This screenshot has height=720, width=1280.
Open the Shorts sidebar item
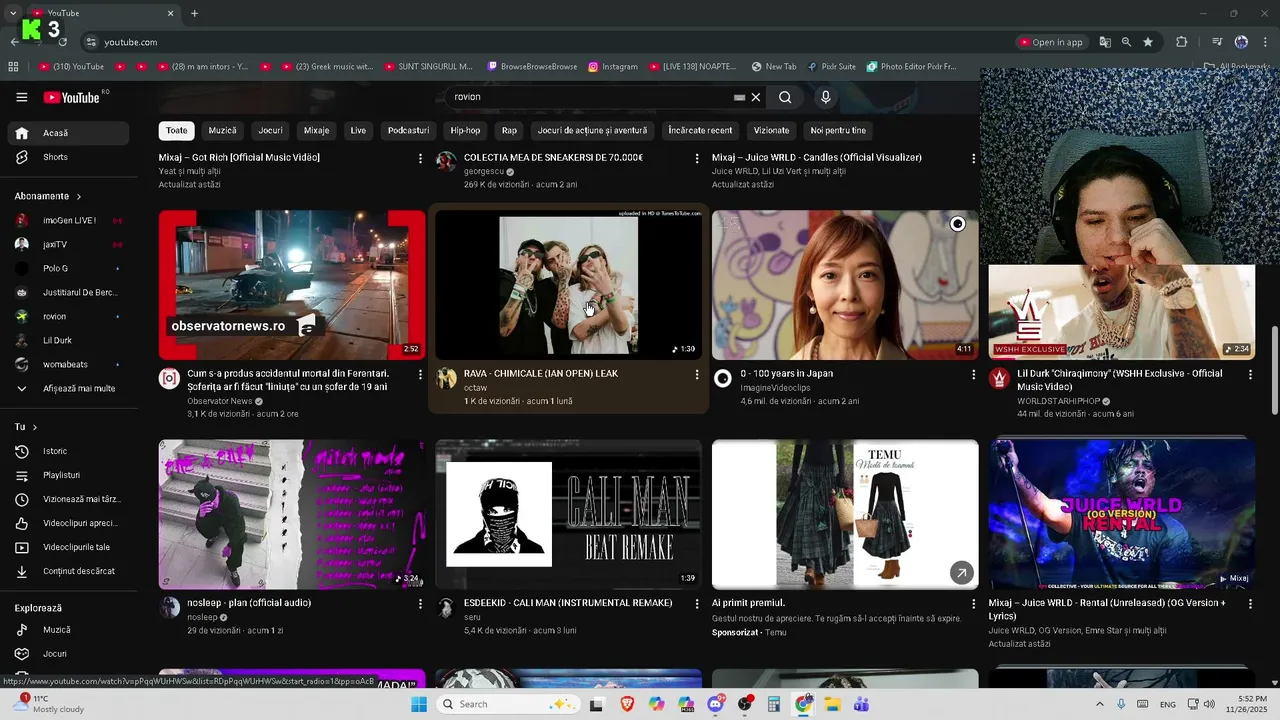(x=67, y=157)
